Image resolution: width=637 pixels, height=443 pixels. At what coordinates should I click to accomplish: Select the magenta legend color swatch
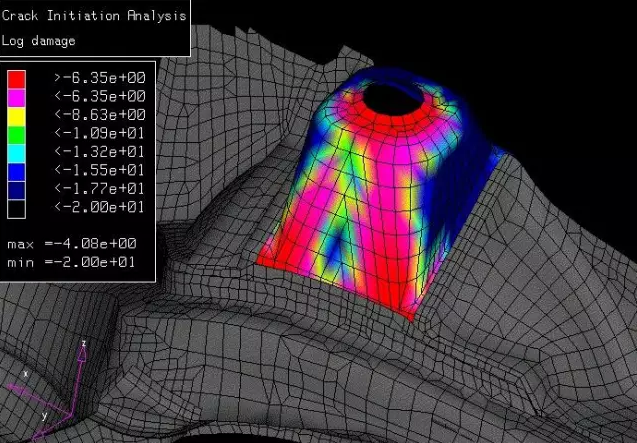coord(17,97)
